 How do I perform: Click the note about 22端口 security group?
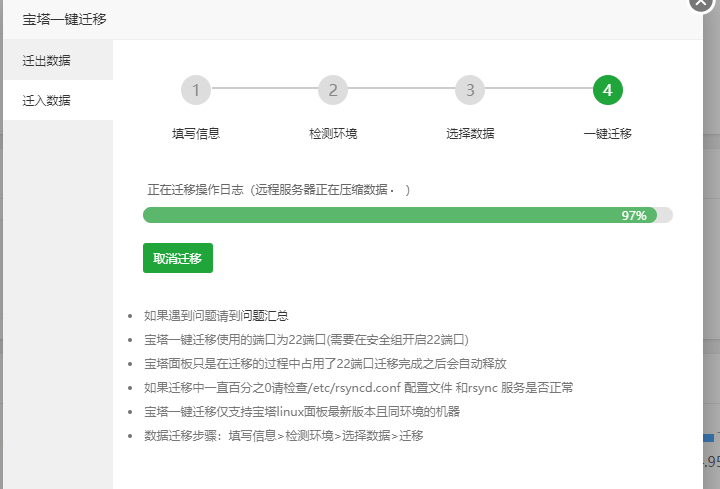[x=306, y=340]
